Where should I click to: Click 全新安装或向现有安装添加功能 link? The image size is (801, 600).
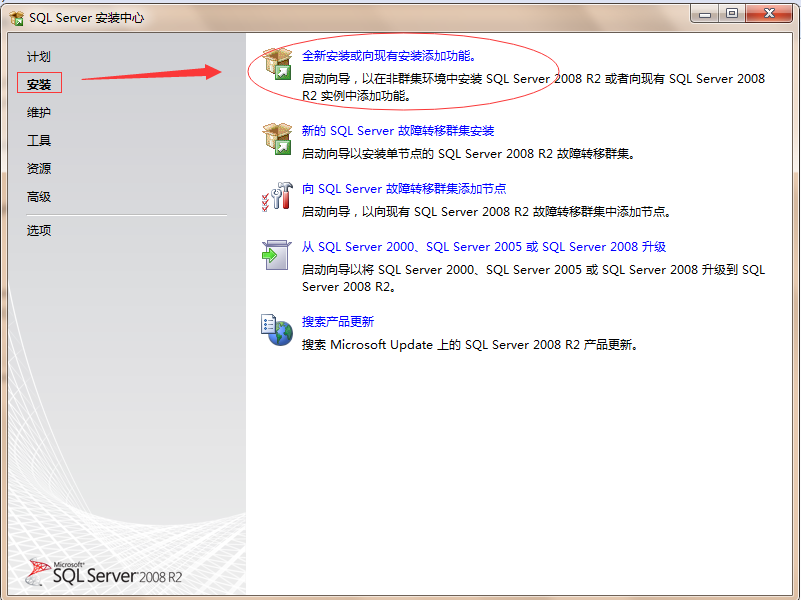(389, 56)
